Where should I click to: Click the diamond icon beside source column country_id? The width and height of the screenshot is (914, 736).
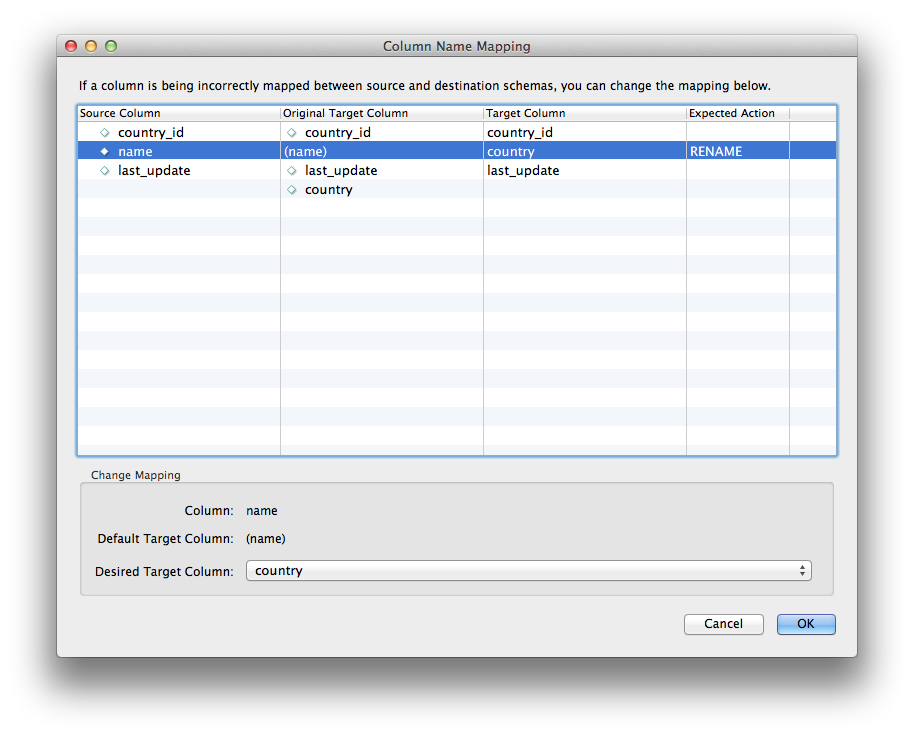(x=104, y=132)
